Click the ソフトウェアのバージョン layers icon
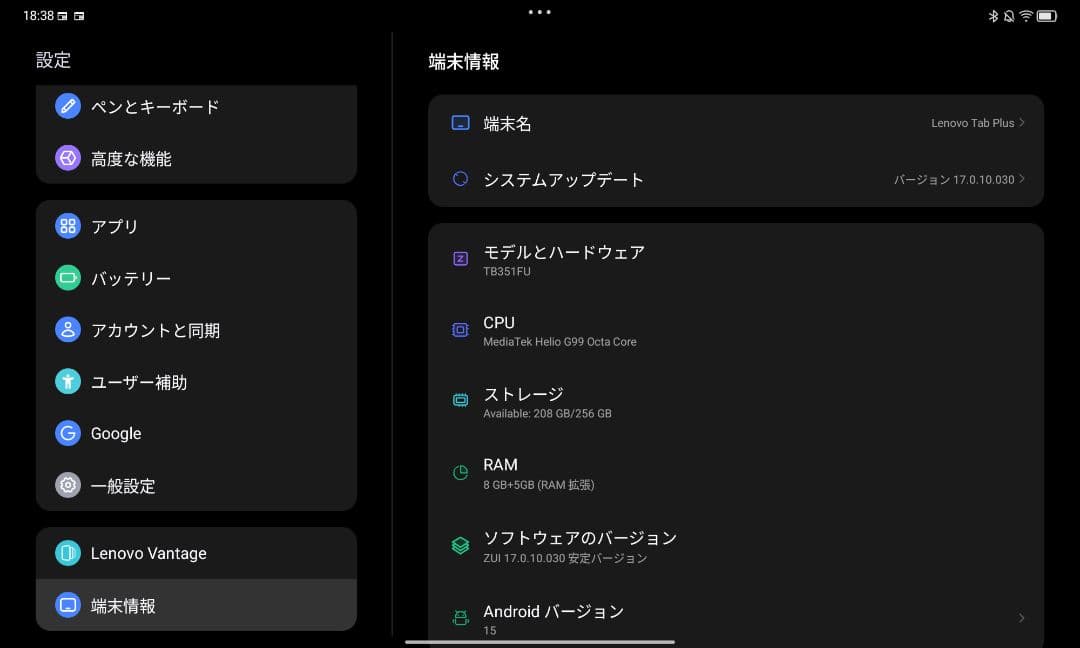Screen dimensions: 1080x648 tap(460, 545)
